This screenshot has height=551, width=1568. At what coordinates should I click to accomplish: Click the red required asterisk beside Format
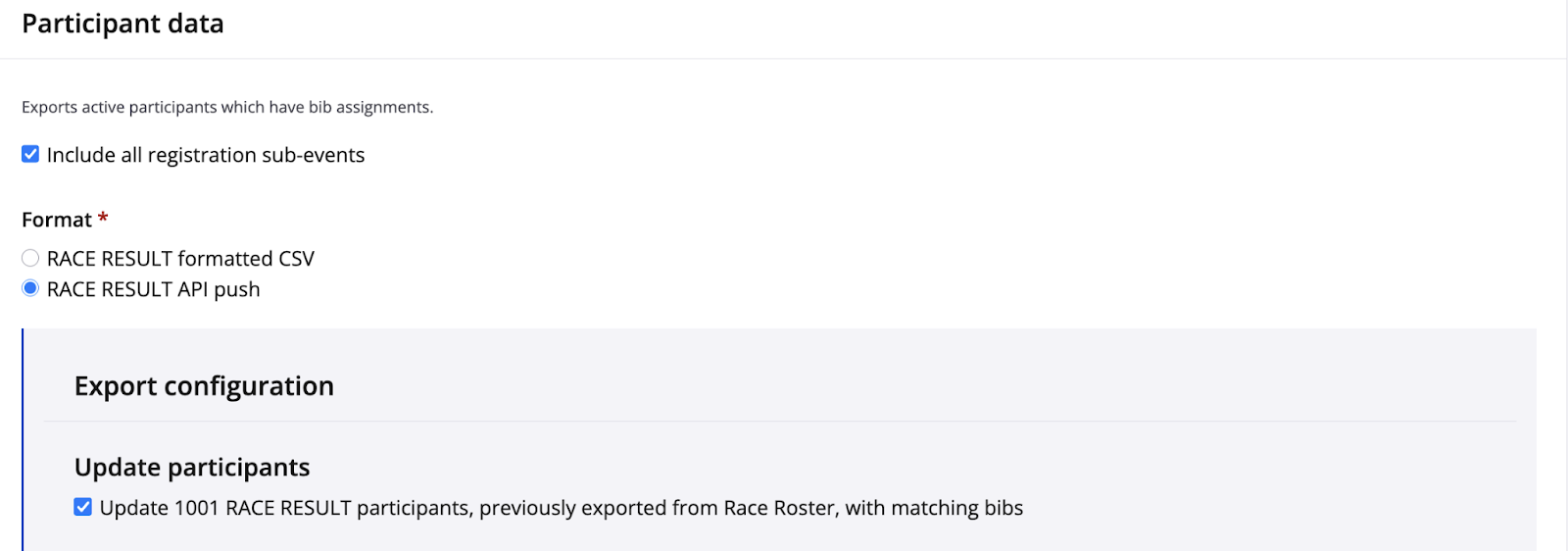pyautogui.click(x=103, y=218)
